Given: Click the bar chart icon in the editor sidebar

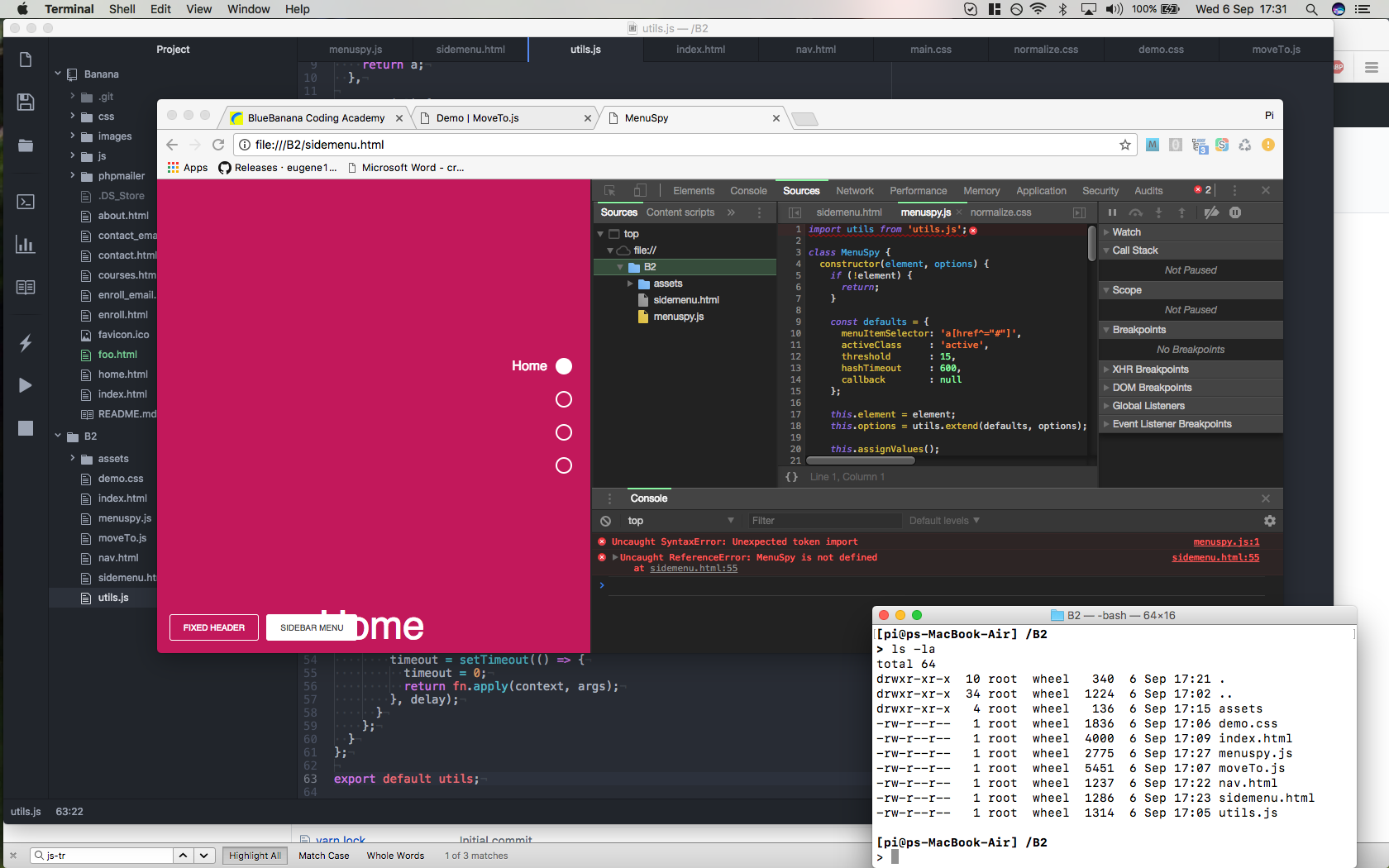Looking at the screenshot, I should (x=26, y=244).
